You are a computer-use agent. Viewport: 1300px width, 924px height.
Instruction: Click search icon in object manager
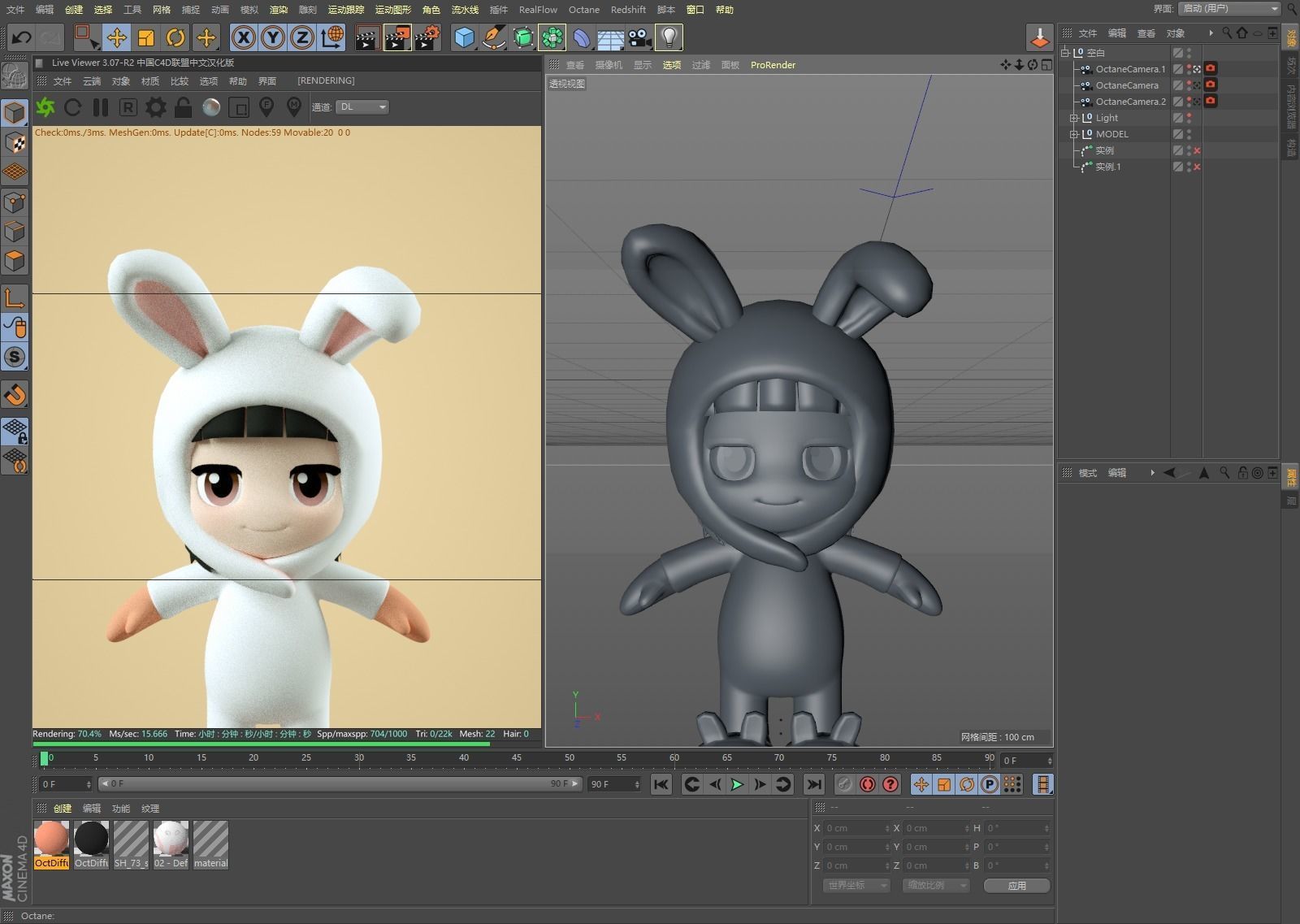(x=1226, y=33)
